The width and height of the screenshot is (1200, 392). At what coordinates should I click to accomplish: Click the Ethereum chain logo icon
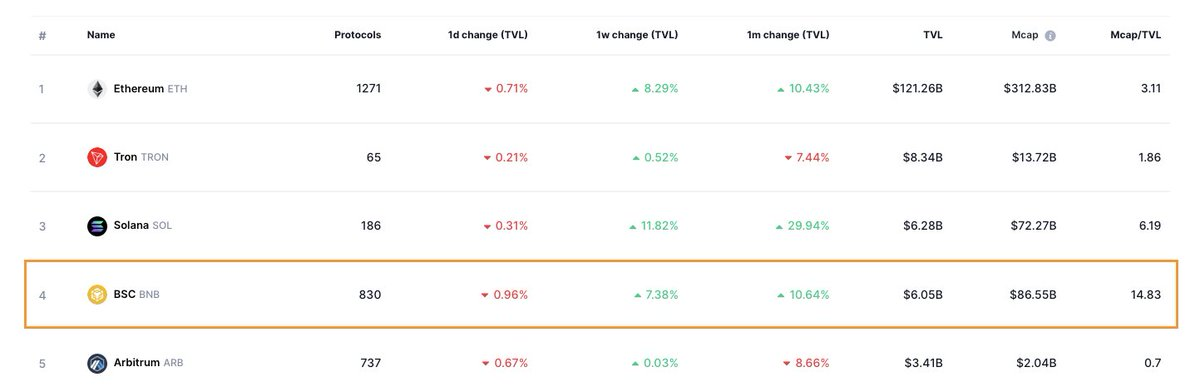click(97, 89)
